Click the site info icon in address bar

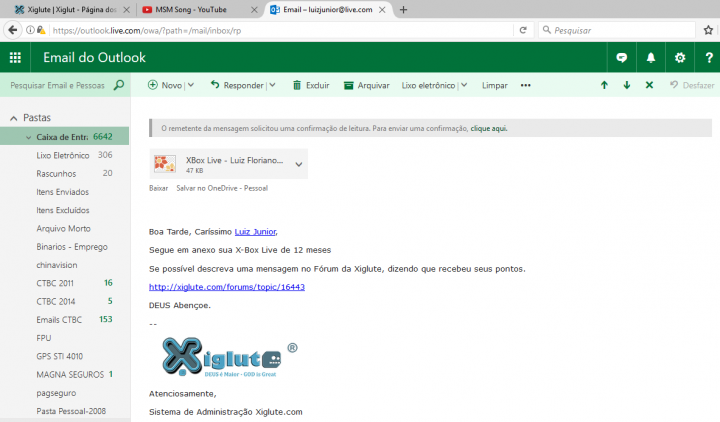click(x=30, y=30)
